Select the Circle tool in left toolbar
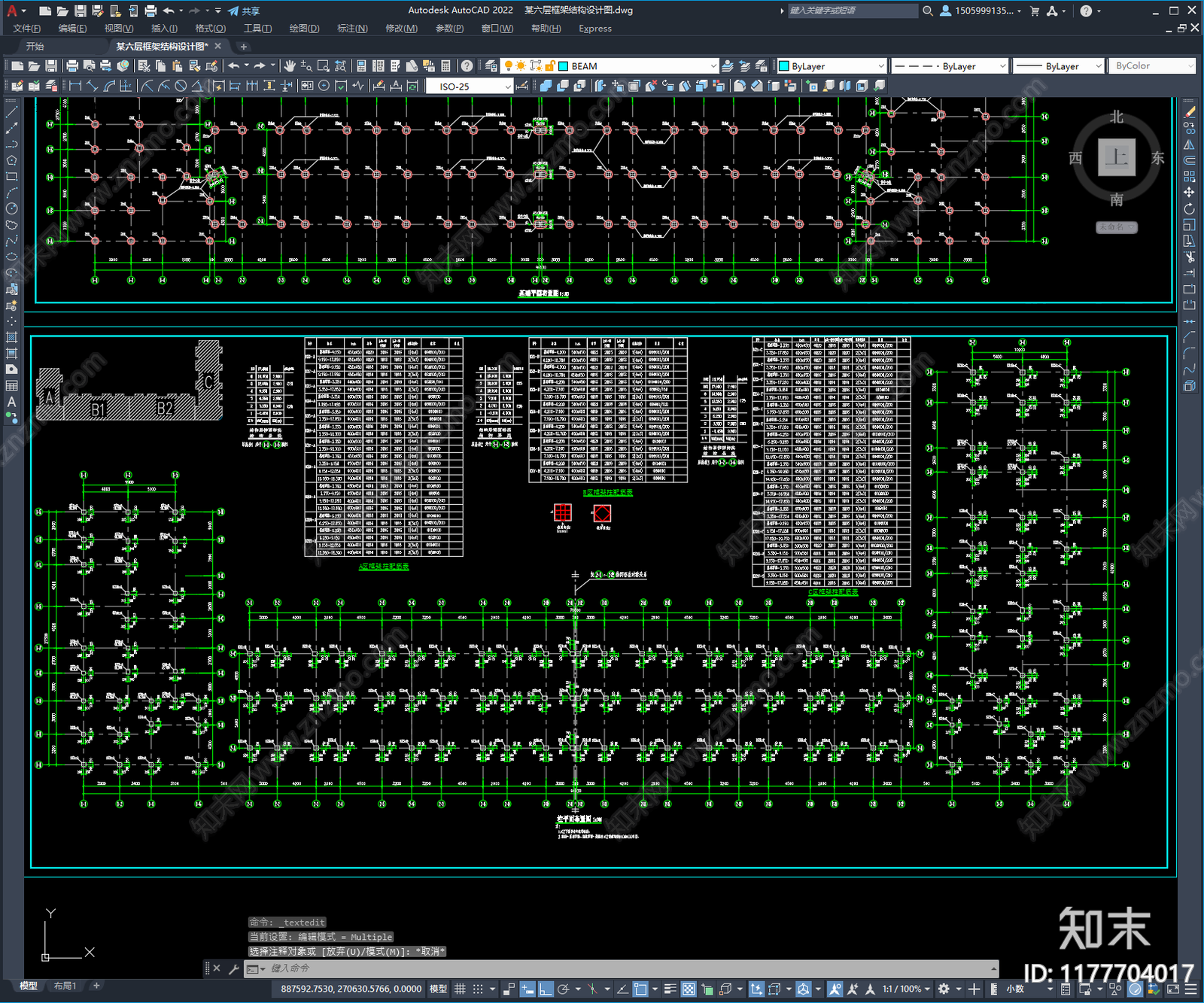The image size is (1204, 1003). click(x=11, y=208)
